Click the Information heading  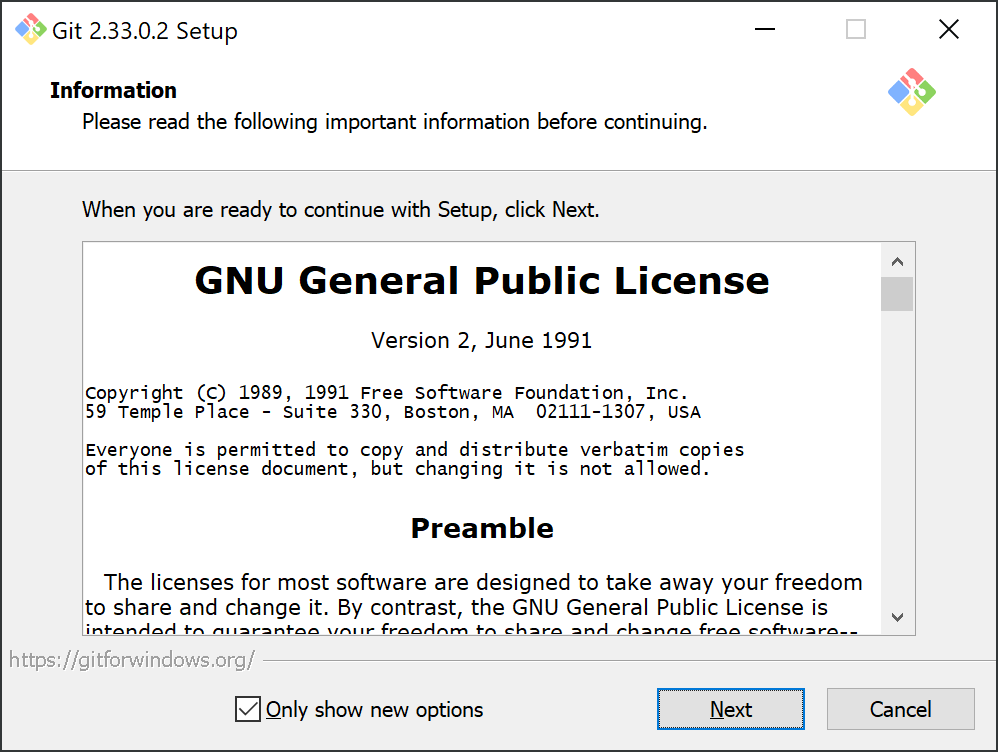click(113, 90)
